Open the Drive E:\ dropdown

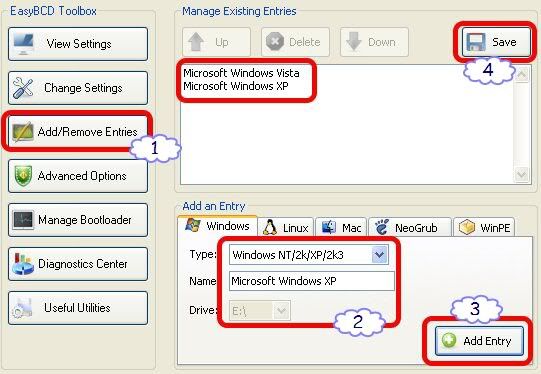click(260, 311)
